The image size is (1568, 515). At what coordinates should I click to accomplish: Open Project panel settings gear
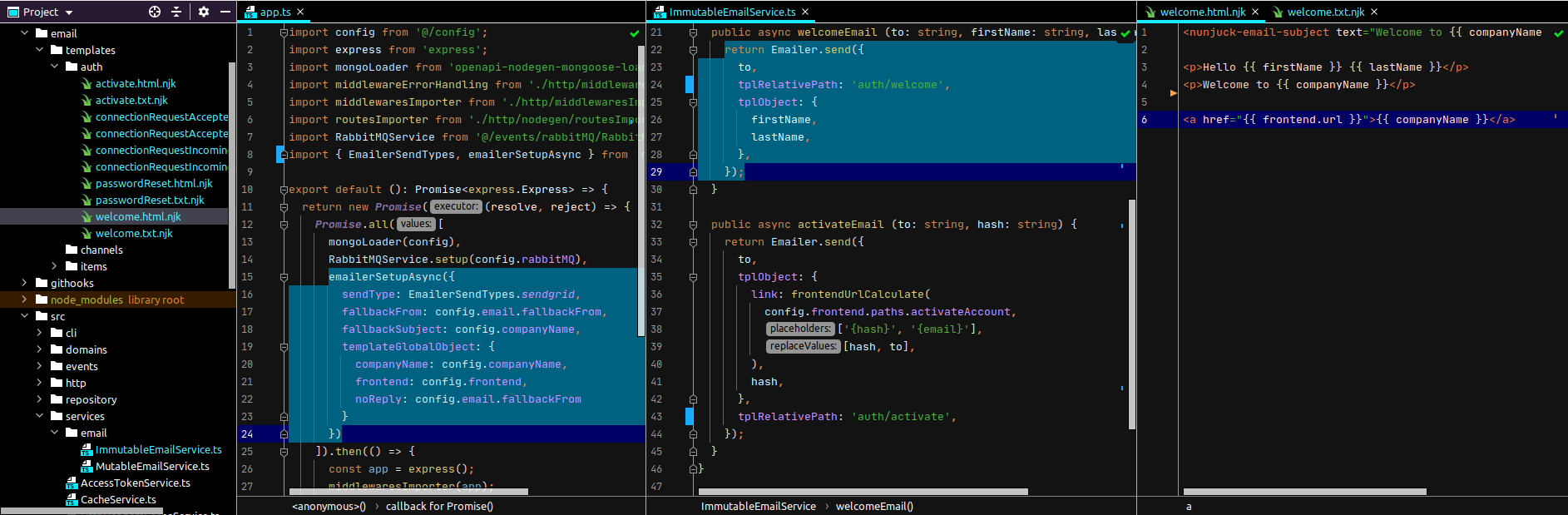(204, 12)
